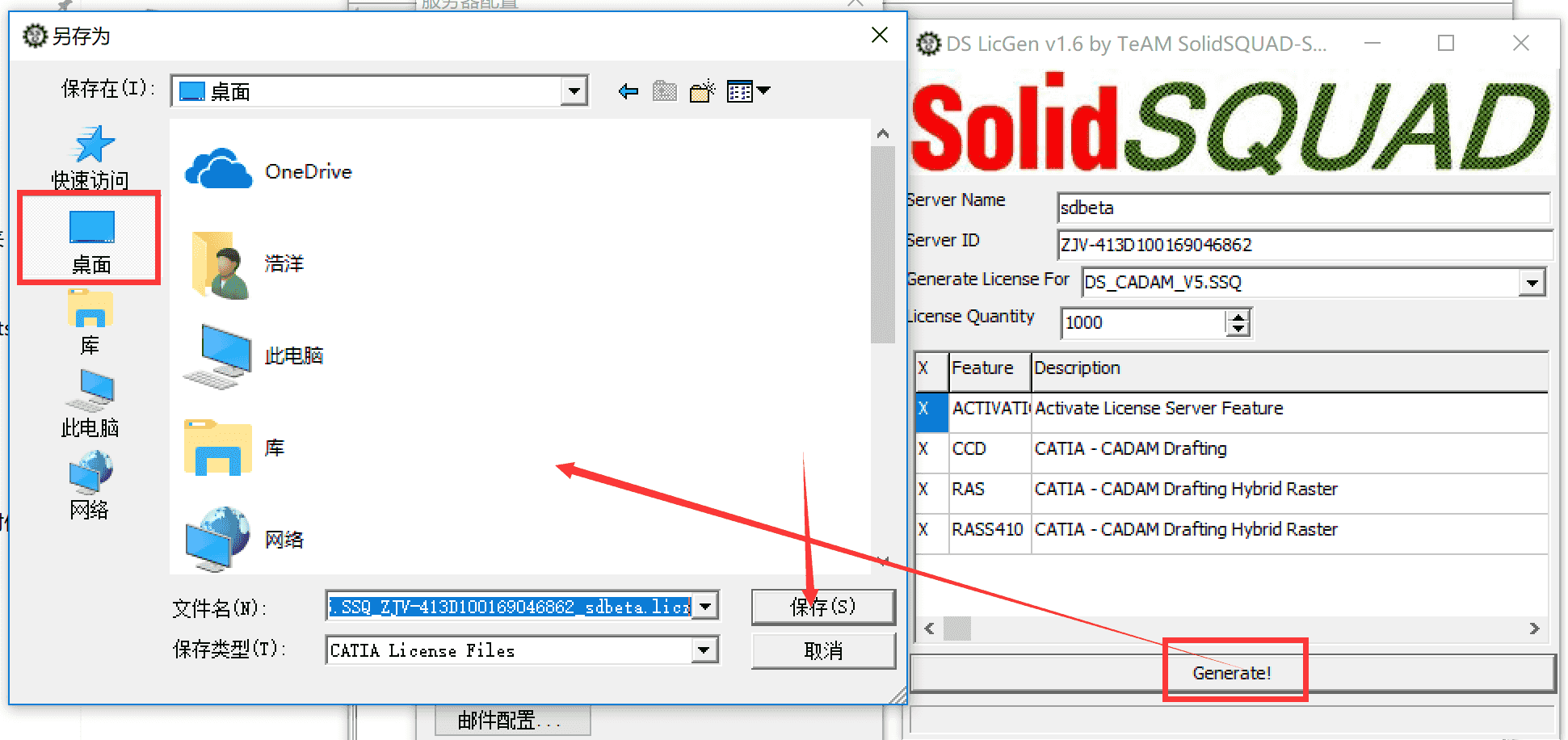Click the 保存(S) button

[x=823, y=607]
